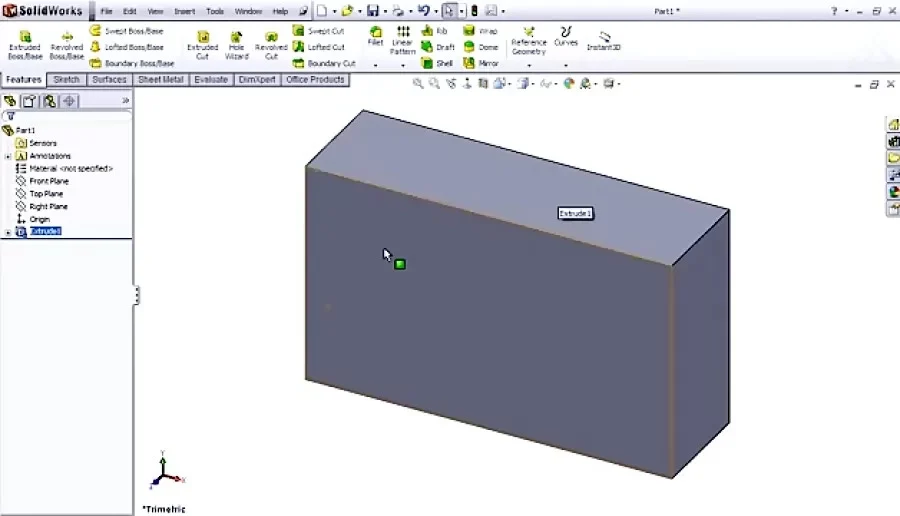Screen dimensions: 900x516
Task: Switch to the Sketch tab
Action: [x=66, y=80]
